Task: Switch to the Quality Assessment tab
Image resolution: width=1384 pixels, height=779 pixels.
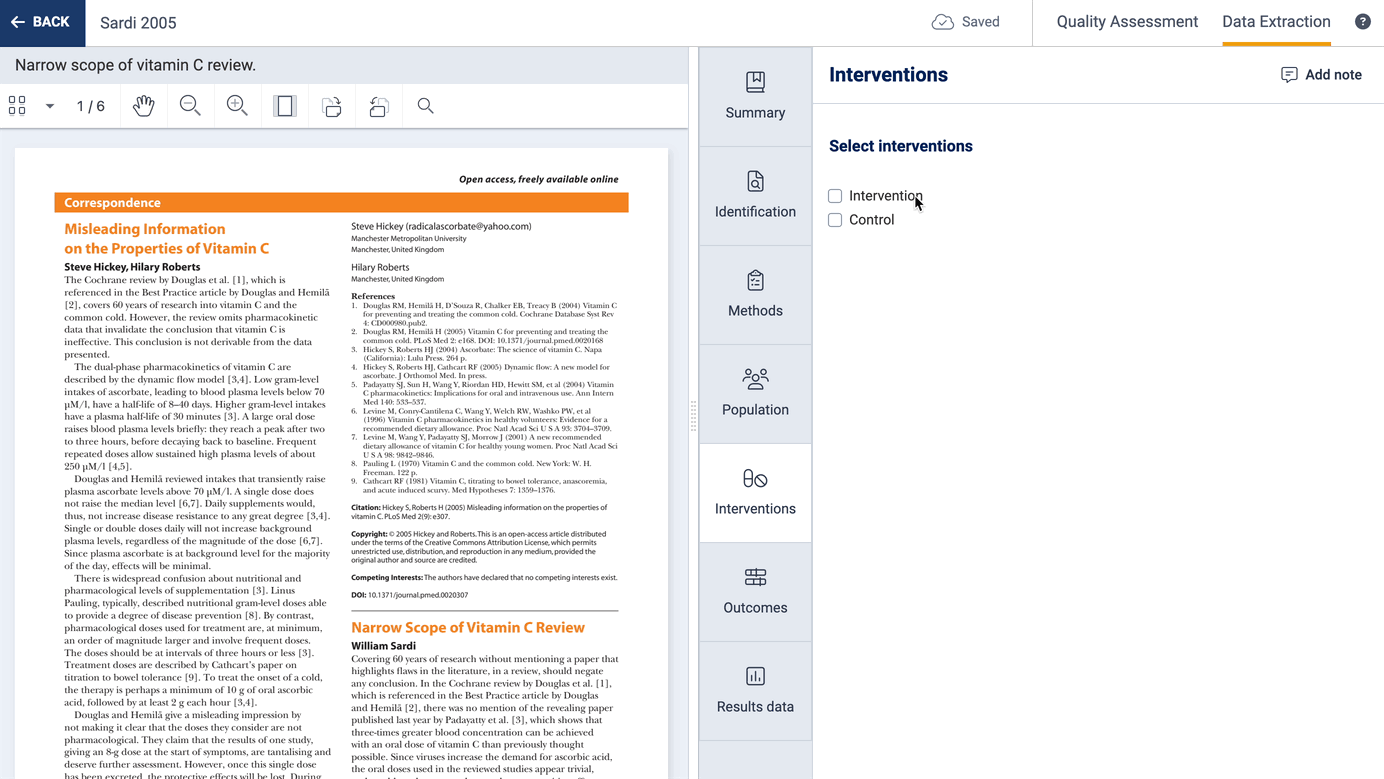Action: (x=1127, y=22)
